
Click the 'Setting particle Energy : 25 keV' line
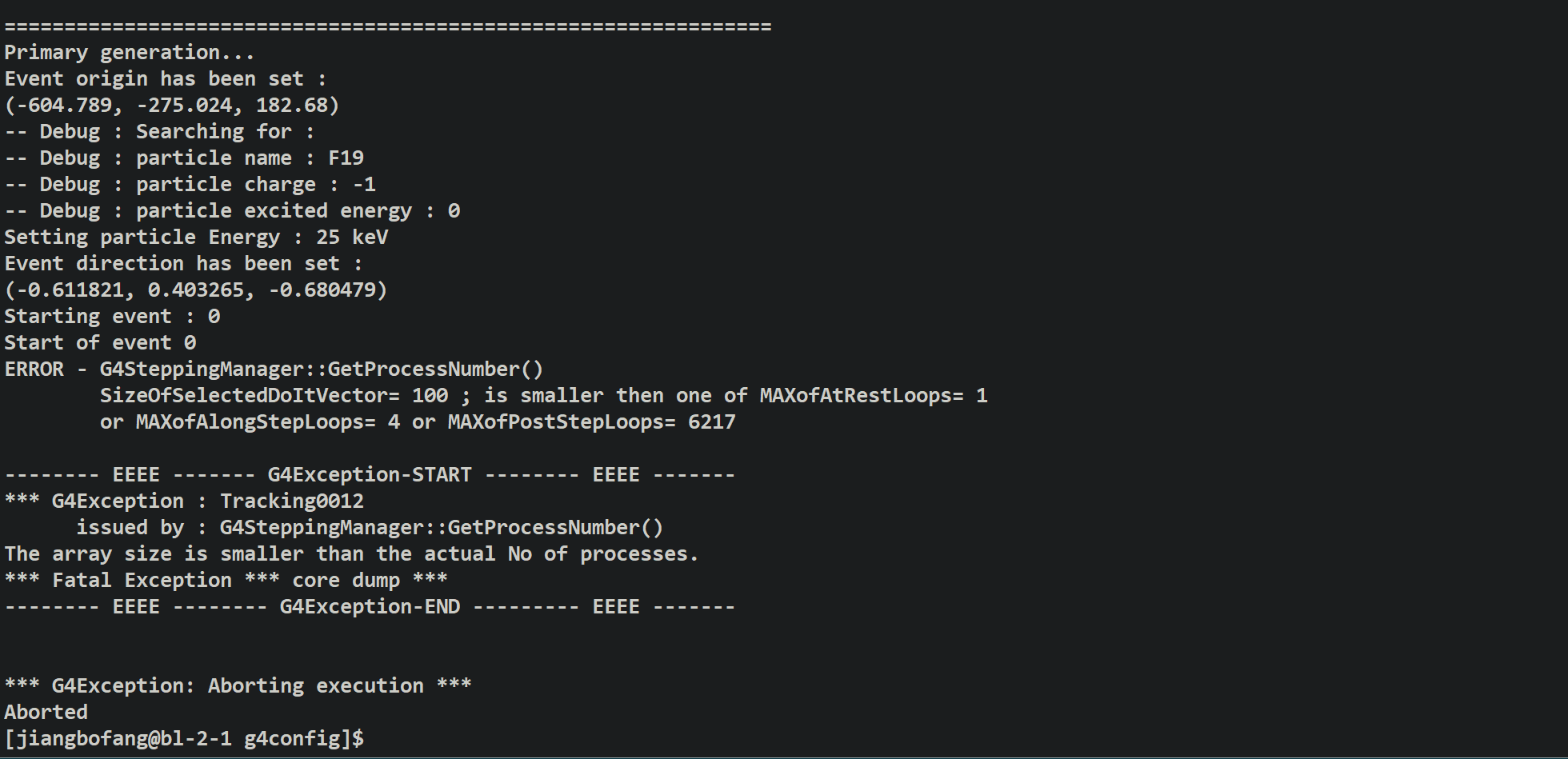pyautogui.click(x=196, y=237)
